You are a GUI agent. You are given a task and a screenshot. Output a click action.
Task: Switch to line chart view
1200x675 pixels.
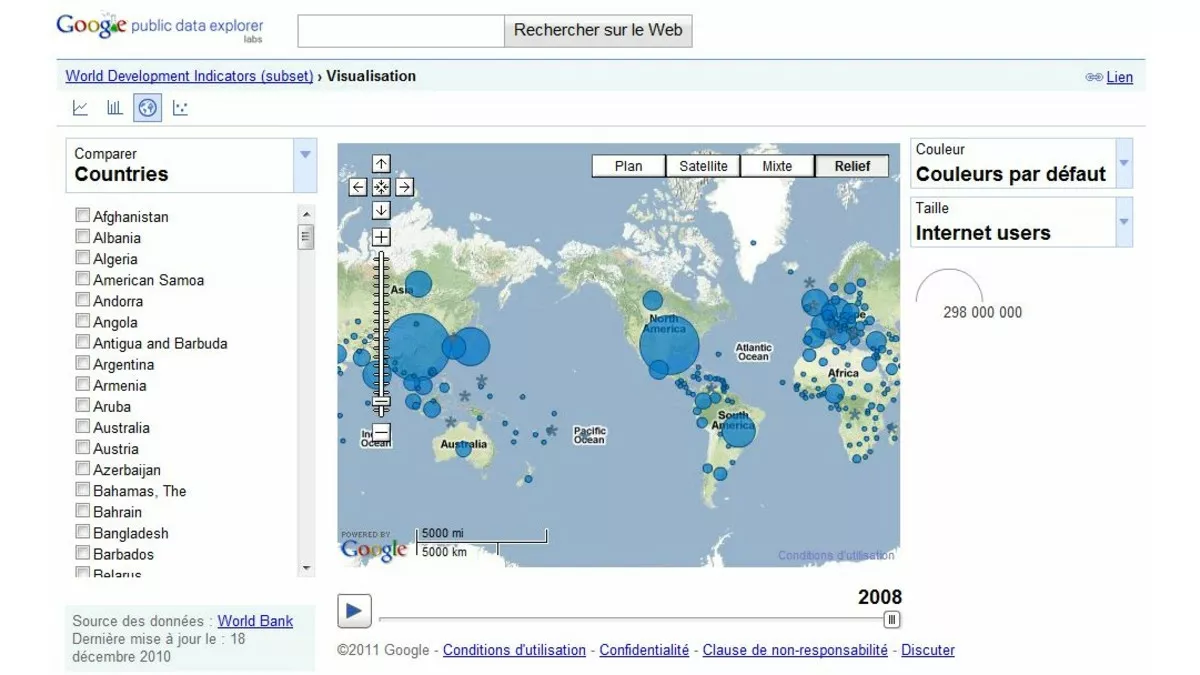(81, 108)
